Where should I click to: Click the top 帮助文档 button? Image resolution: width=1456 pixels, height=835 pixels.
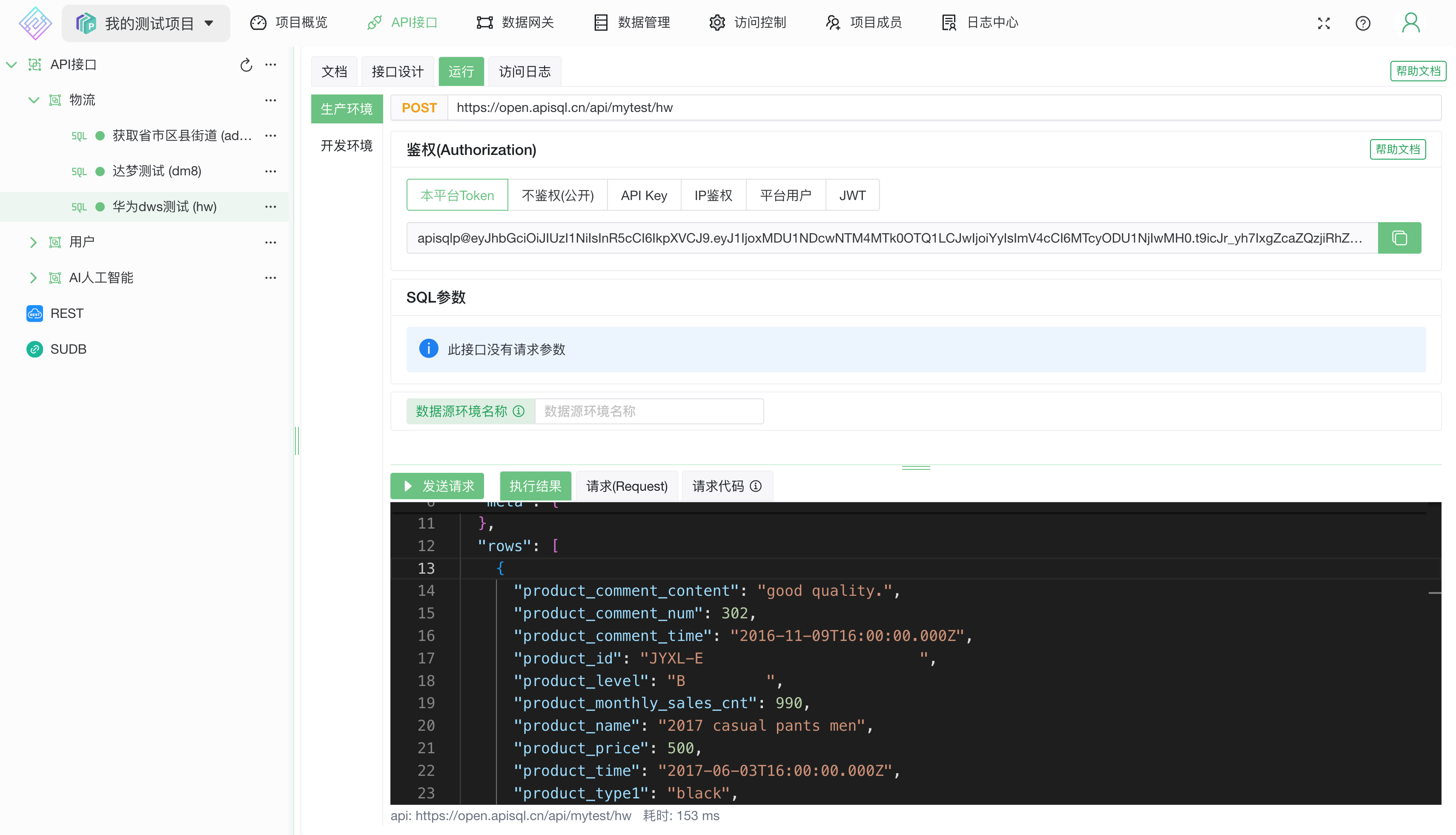tap(1418, 71)
